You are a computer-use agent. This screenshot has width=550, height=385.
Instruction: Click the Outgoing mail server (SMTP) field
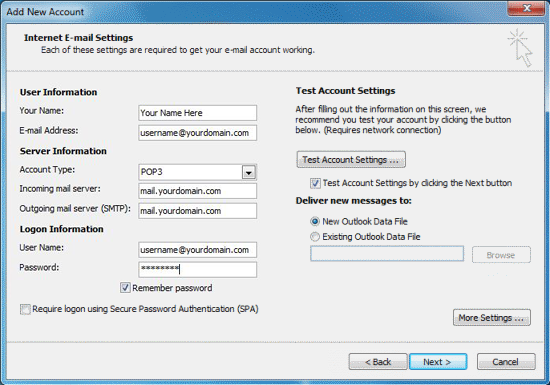(197, 211)
